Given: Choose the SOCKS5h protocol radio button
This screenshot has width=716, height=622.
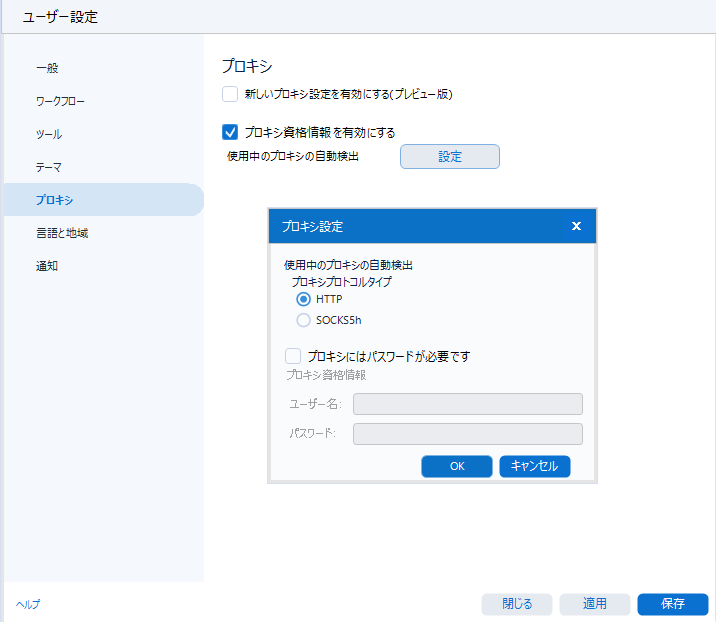Looking at the screenshot, I should pyautogui.click(x=304, y=320).
